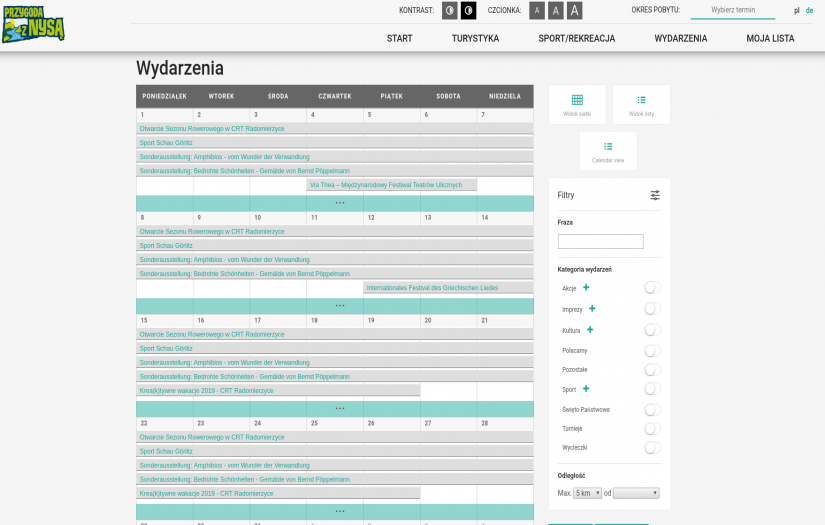825x525 pixels.
Task: Expand more events for week of 8
Action: coord(335,306)
